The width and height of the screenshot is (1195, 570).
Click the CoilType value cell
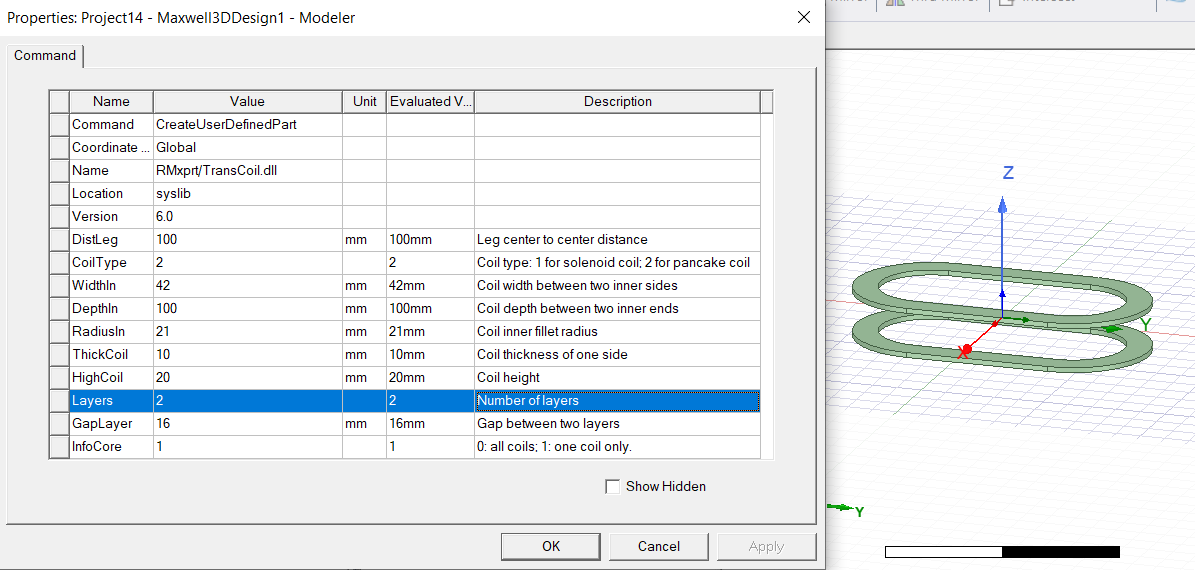(x=247, y=263)
